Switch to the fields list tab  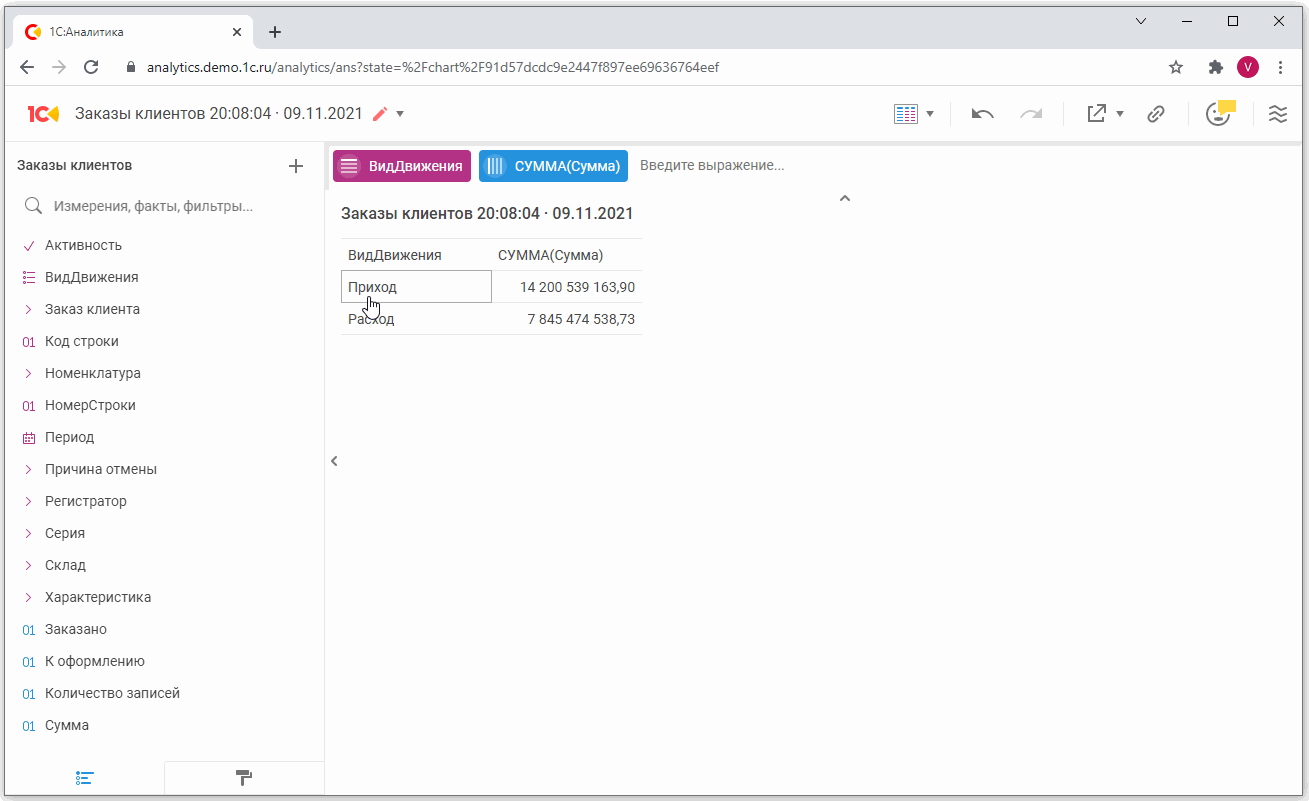coord(85,778)
